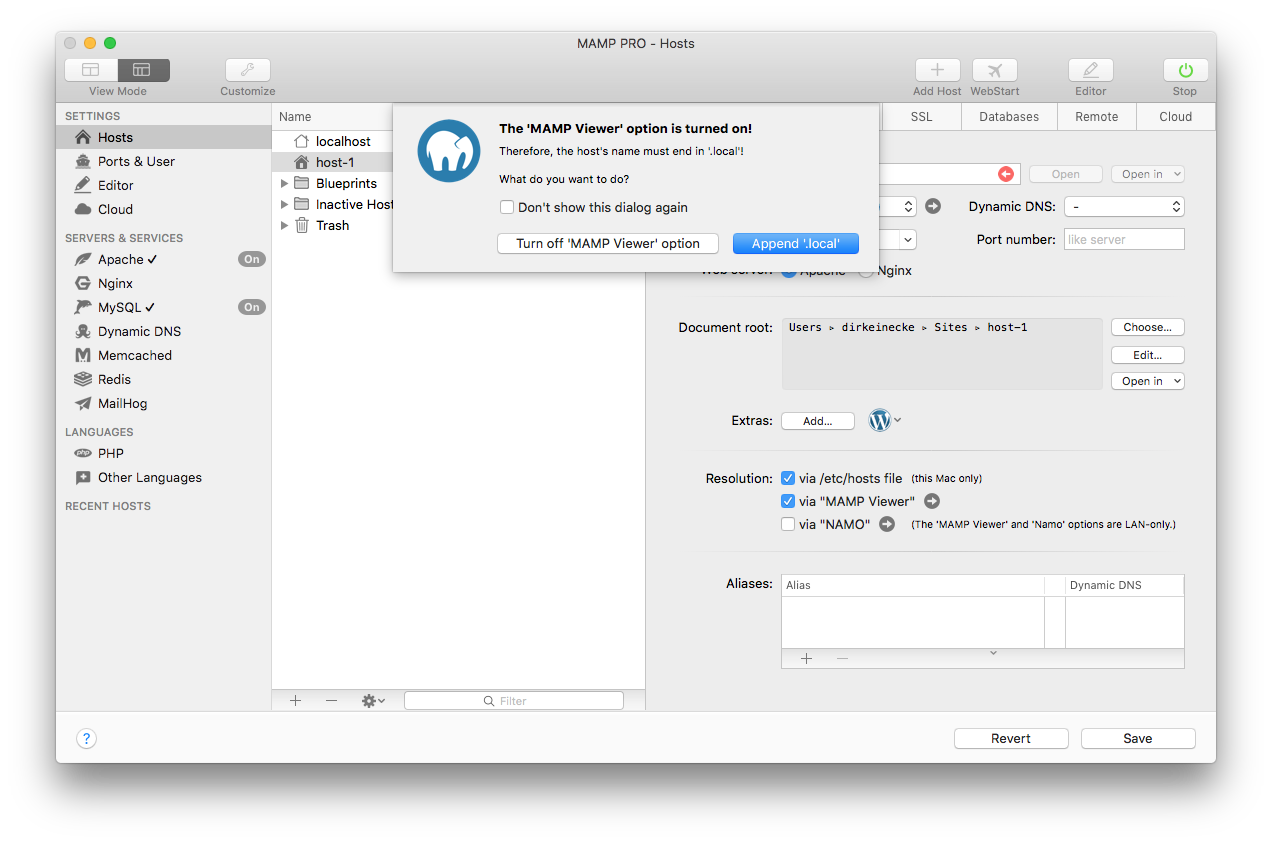Select the MailHog service
This screenshot has width=1272, height=843.
pos(124,403)
